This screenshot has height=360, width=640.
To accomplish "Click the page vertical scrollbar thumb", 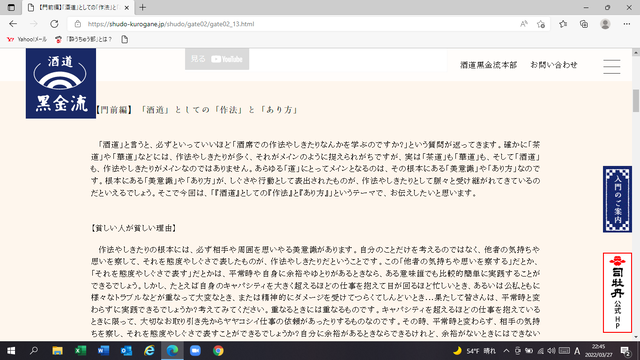I will point(636,100).
